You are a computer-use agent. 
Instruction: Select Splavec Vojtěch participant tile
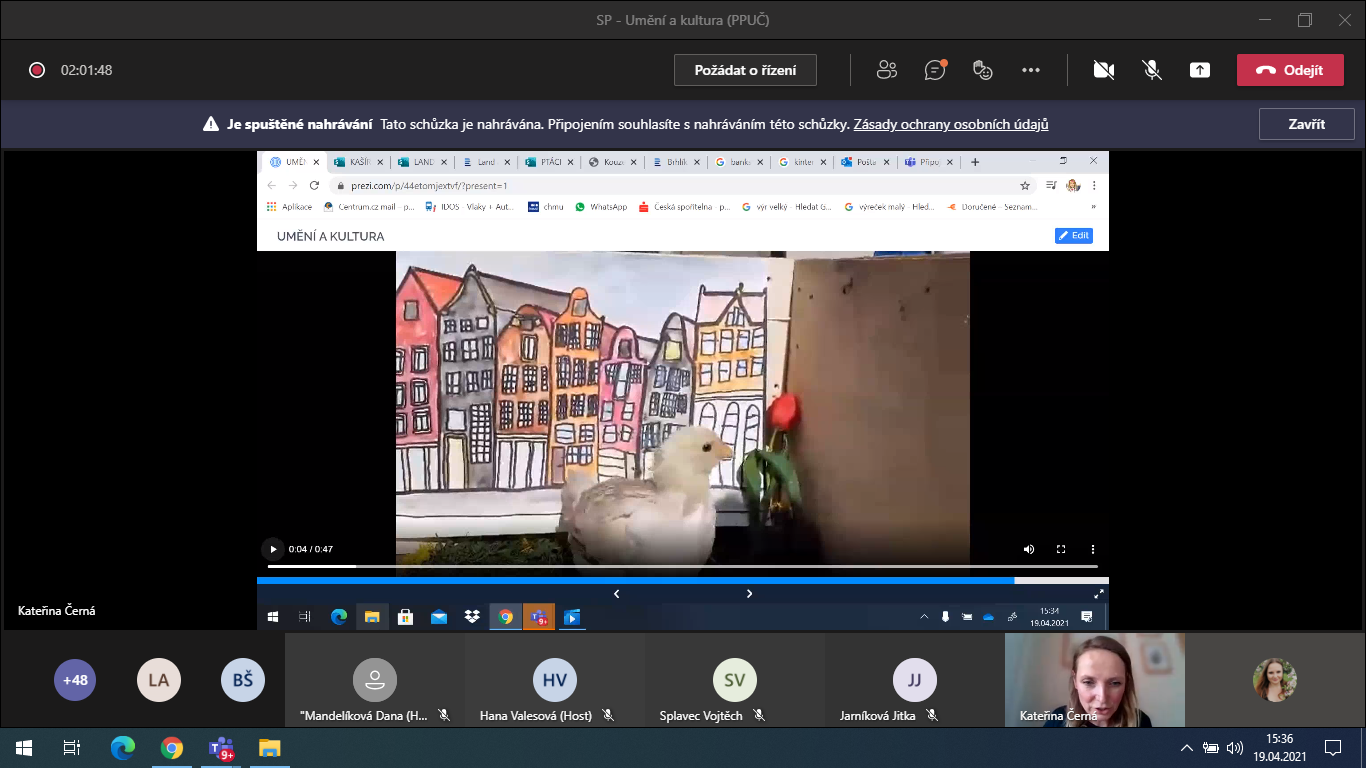734,680
